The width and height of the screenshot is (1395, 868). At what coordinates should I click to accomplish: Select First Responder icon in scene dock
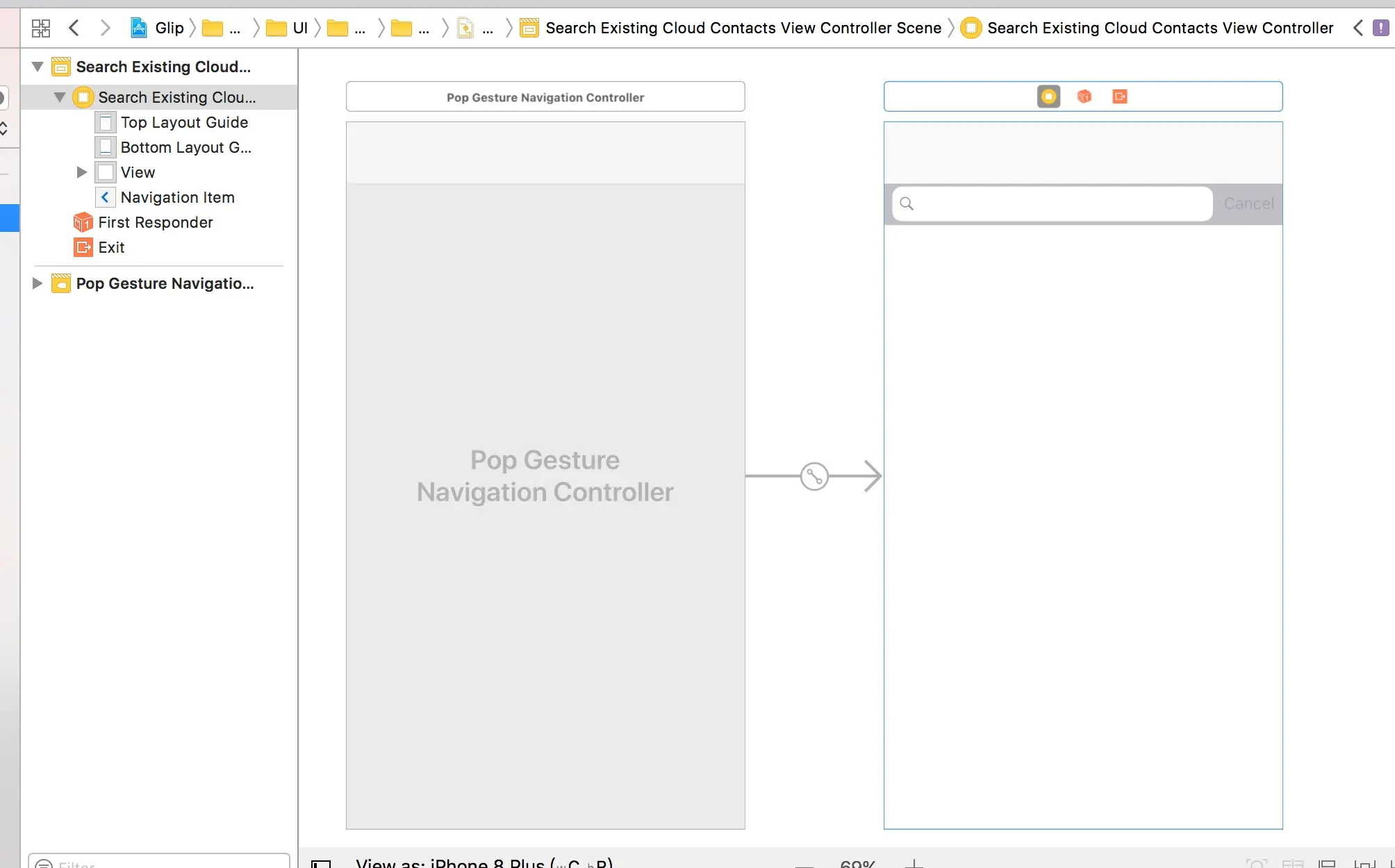[x=1084, y=97]
